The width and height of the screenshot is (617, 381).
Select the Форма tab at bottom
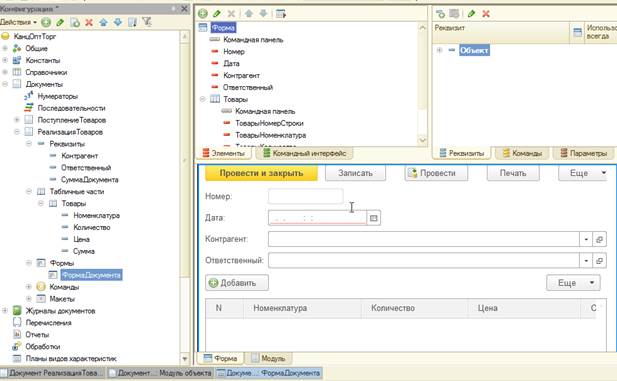220,359
